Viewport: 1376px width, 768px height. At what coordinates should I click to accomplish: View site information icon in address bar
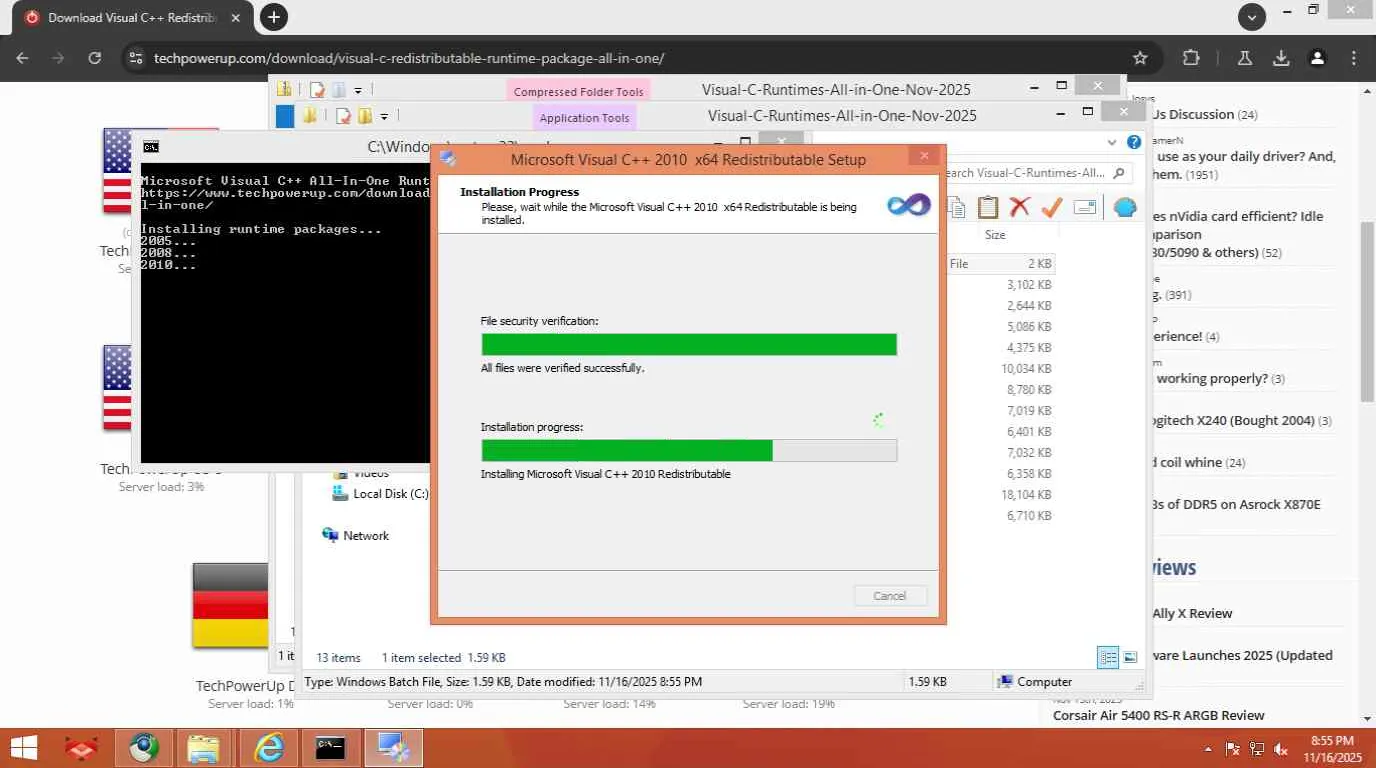point(136,58)
